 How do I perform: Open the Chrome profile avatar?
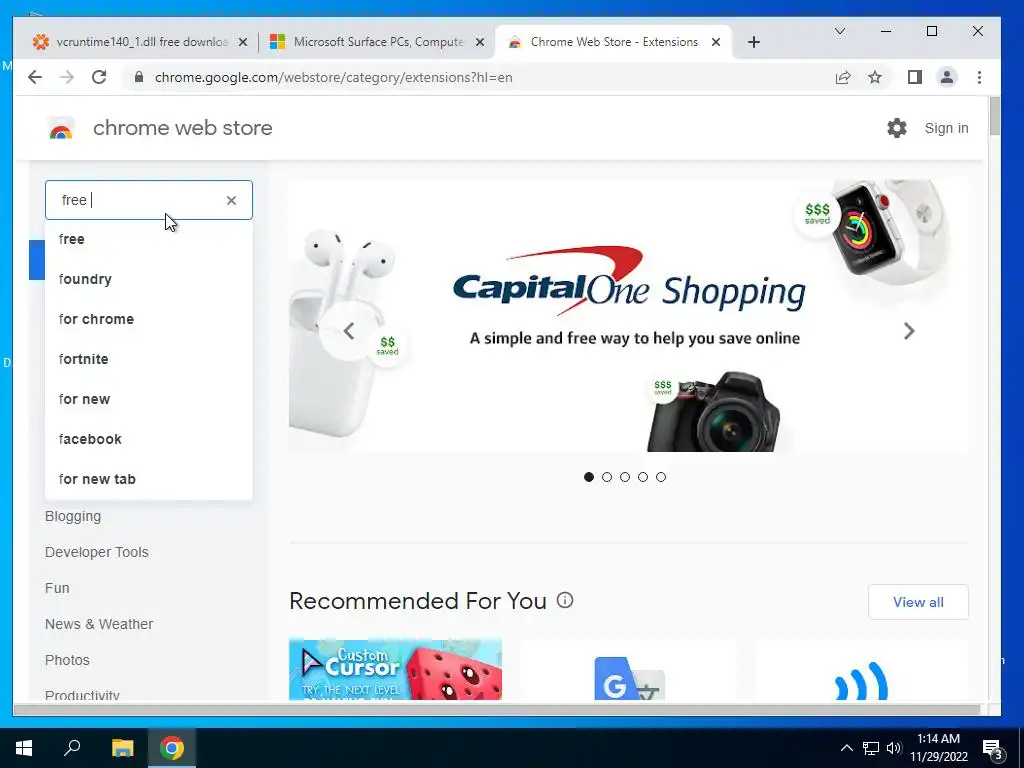[946, 77]
